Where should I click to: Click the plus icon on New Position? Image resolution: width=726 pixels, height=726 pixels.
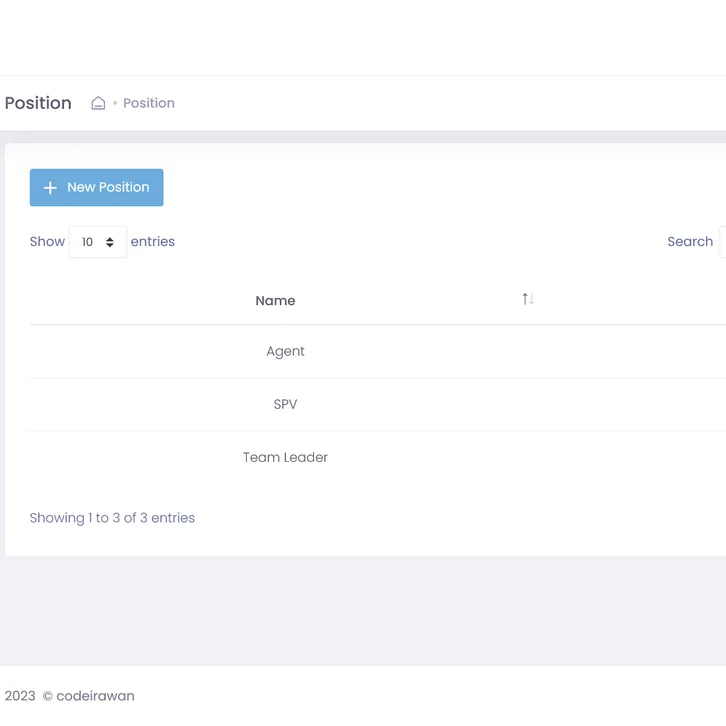tap(50, 188)
